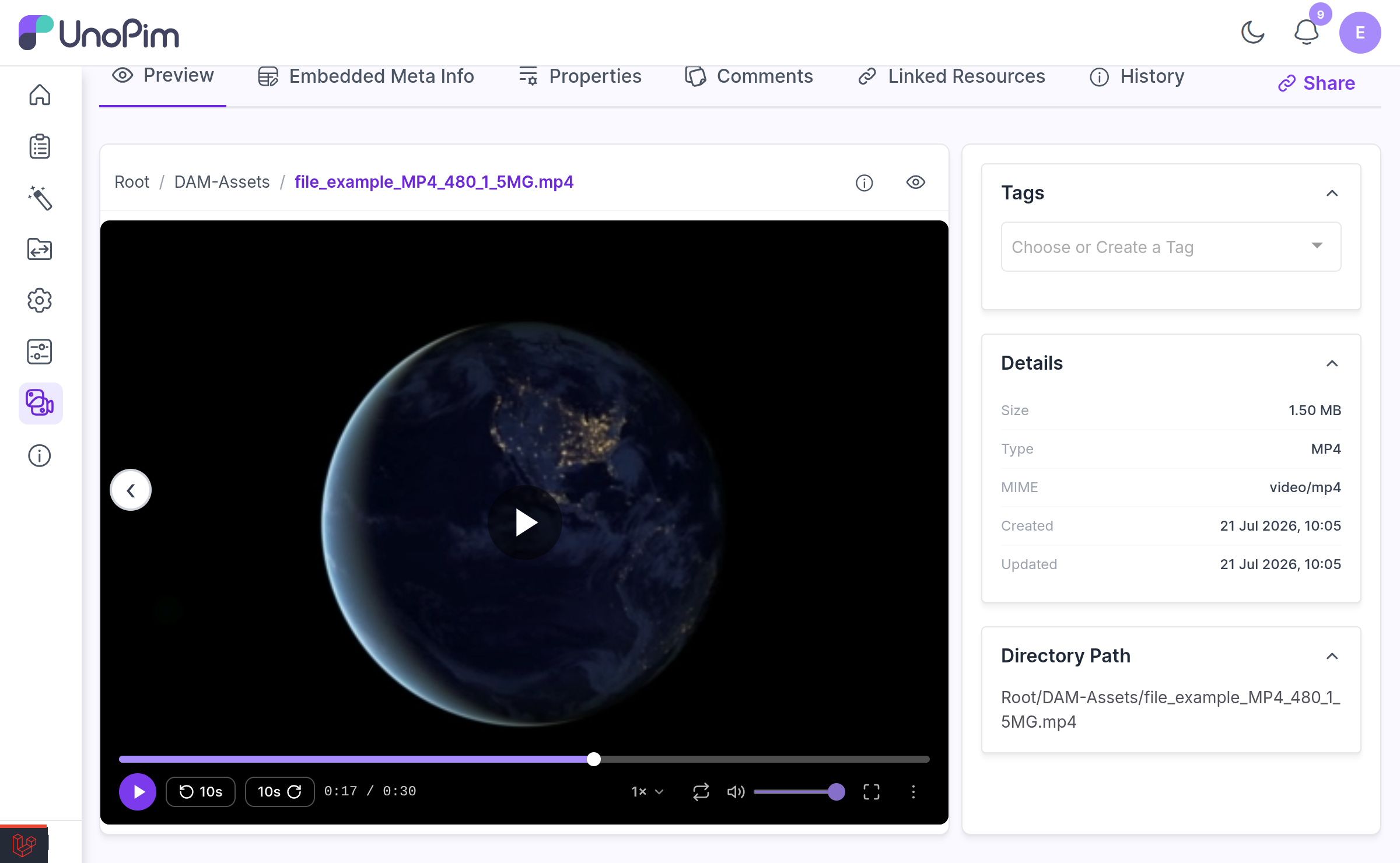Collapse the Details panel
Viewport: 1400px width, 863px height.
(x=1332, y=363)
